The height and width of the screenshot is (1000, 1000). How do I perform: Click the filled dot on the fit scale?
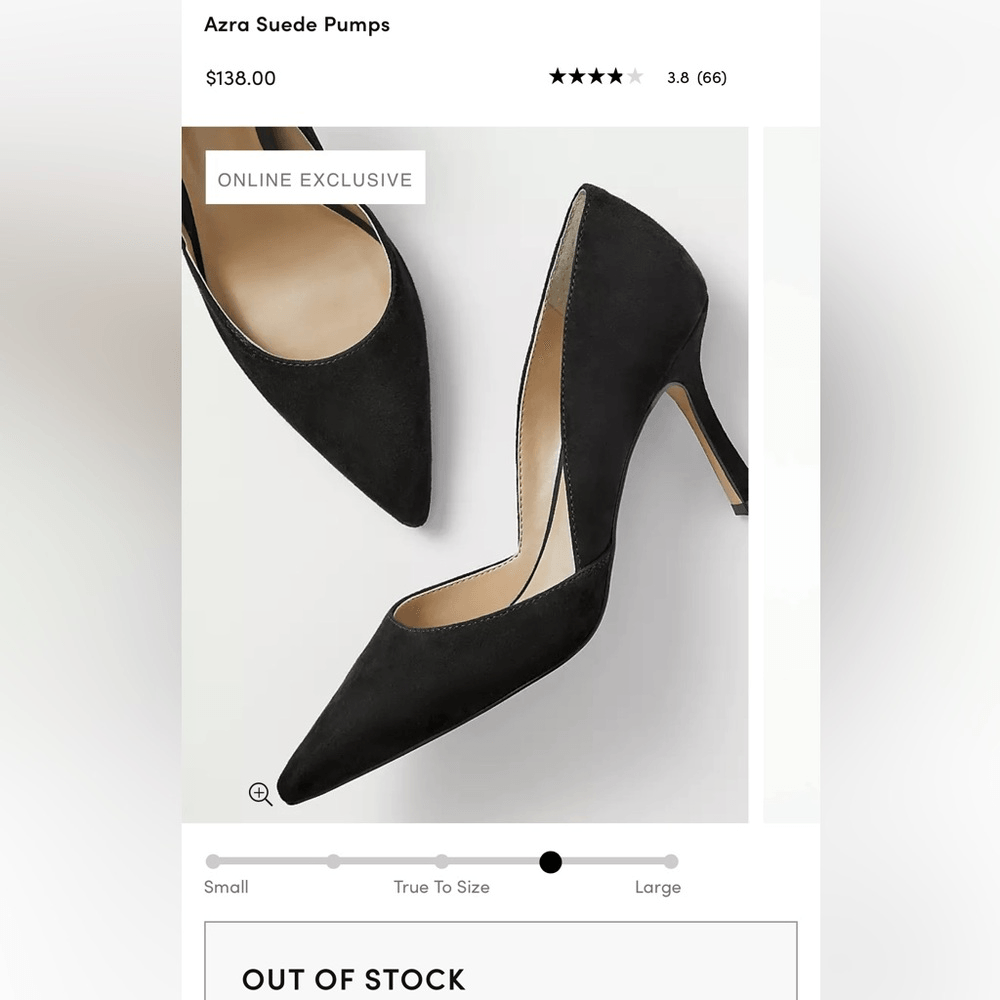pos(551,862)
